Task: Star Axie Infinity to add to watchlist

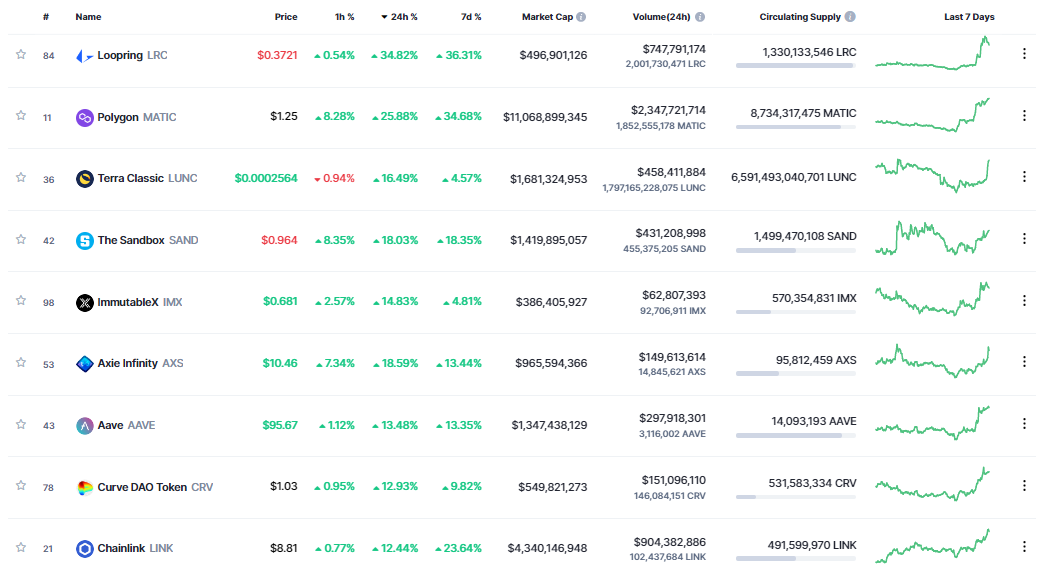Action: 21,363
